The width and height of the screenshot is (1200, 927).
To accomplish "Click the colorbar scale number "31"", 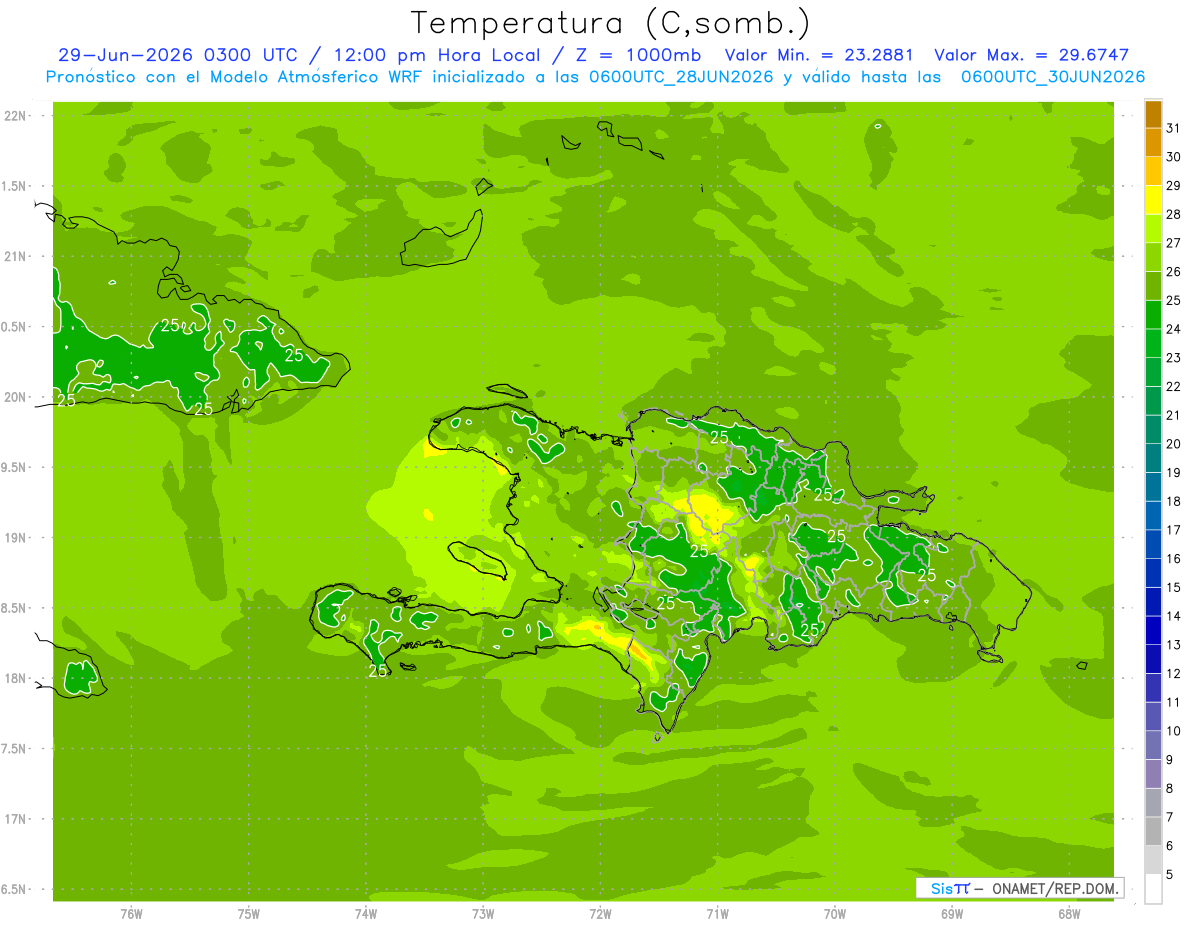I will click(x=1174, y=128).
